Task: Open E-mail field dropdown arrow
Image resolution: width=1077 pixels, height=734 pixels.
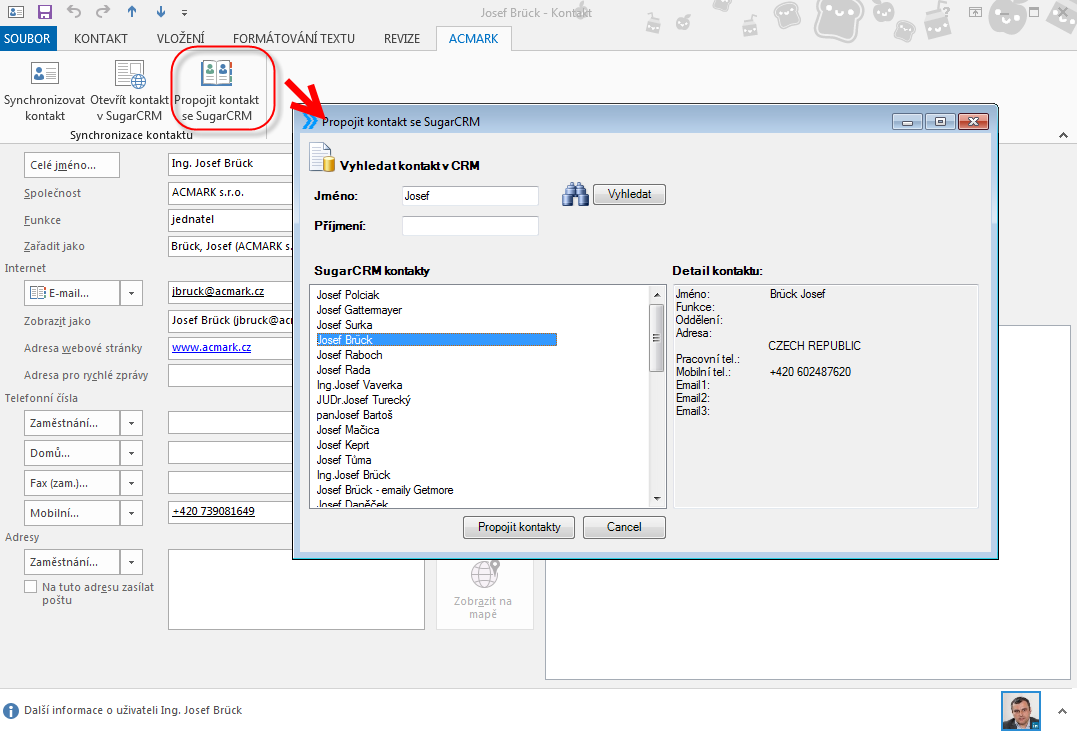Action: 131,293
